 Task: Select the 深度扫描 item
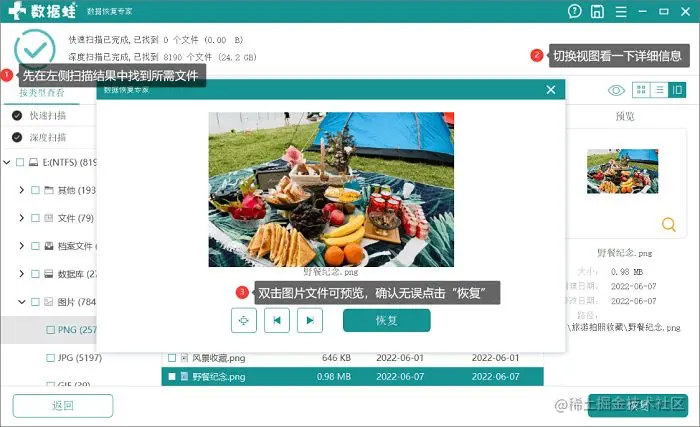pyautogui.click(x=48, y=138)
